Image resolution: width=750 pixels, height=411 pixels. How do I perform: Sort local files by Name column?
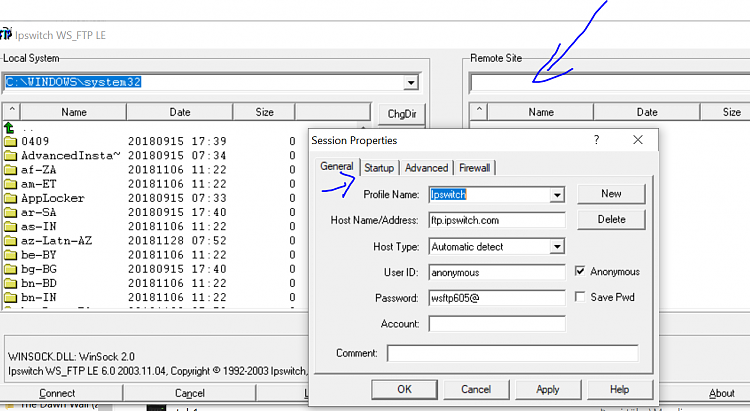click(74, 112)
